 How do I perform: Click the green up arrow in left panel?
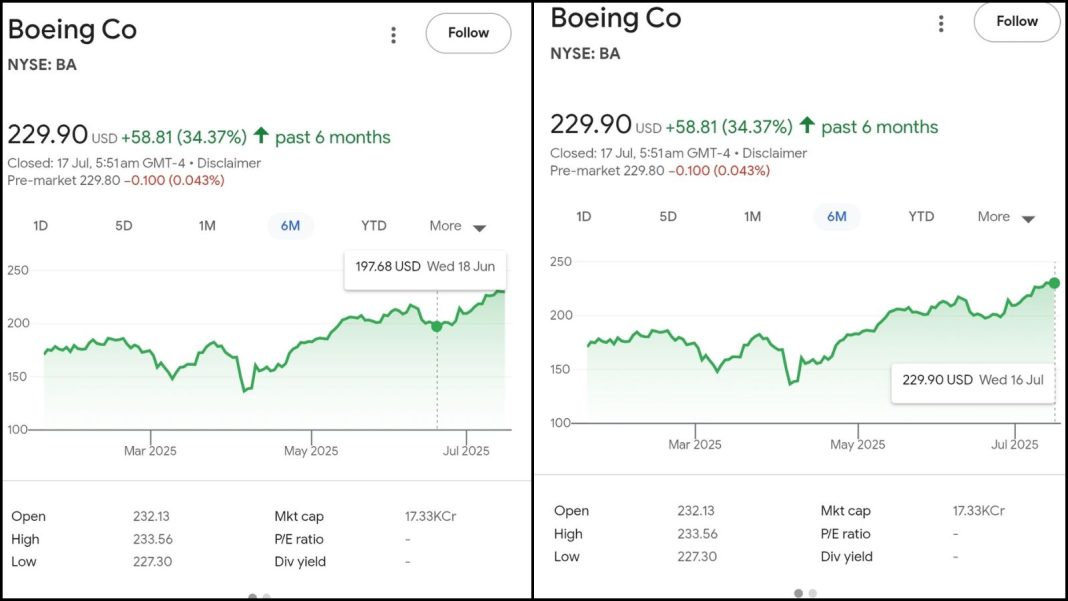pos(262,136)
